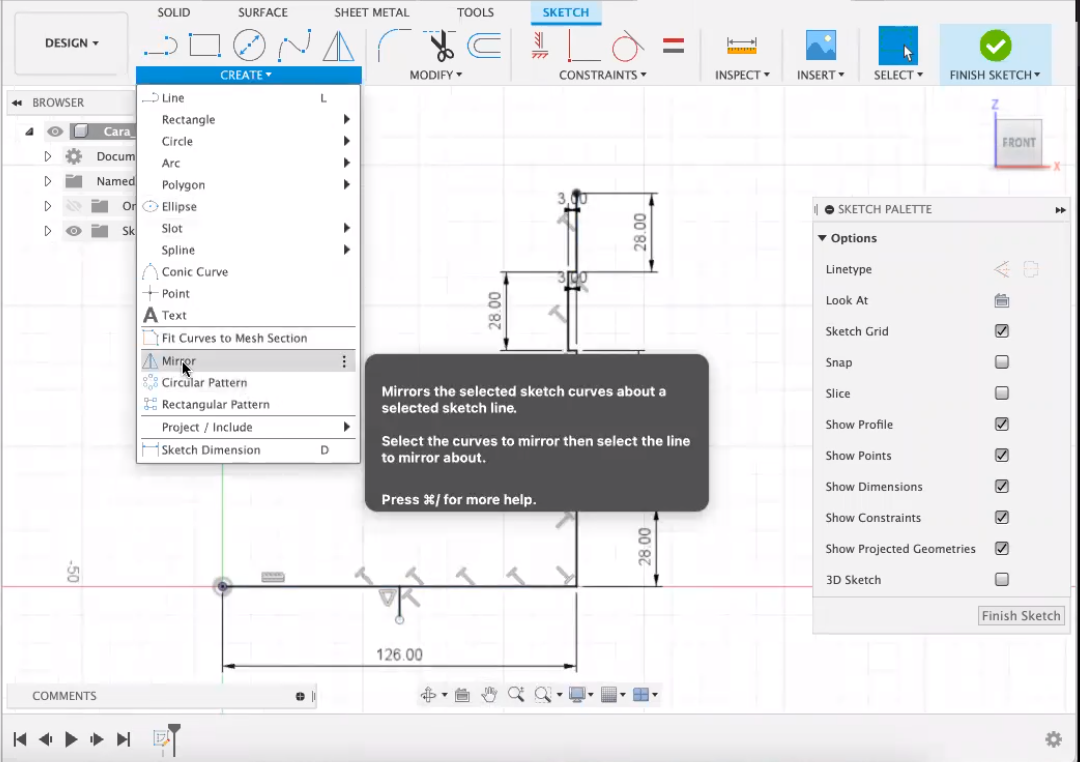Click the timeline Play button
Viewport: 1080px width, 762px height.
point(71,739)
